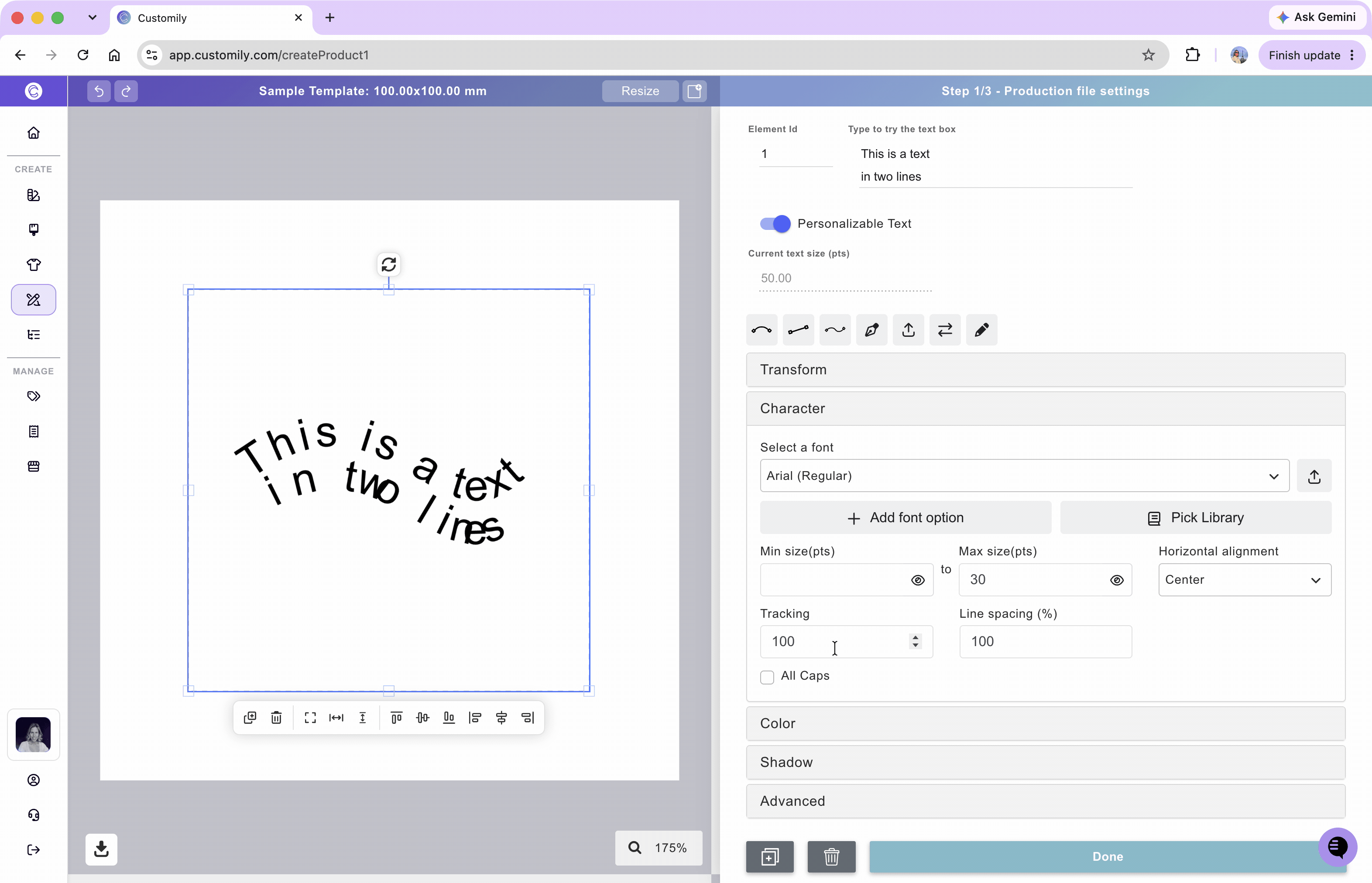Align element to vertical center icon
The height and width of the screenshot is (883, 1372).
pyautogui.click(x=423, y=718)
